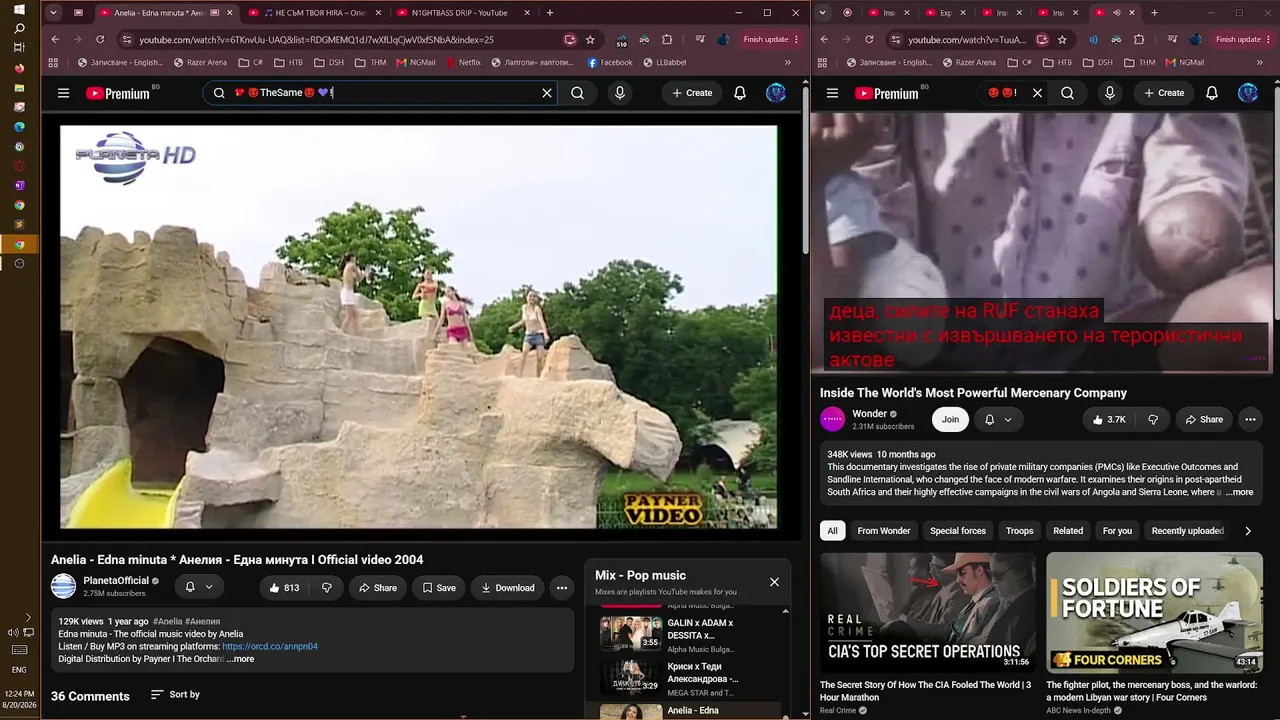Select the Troops filter chip
Viewport: 1280px width, 720px height.
click(1020, 531)
